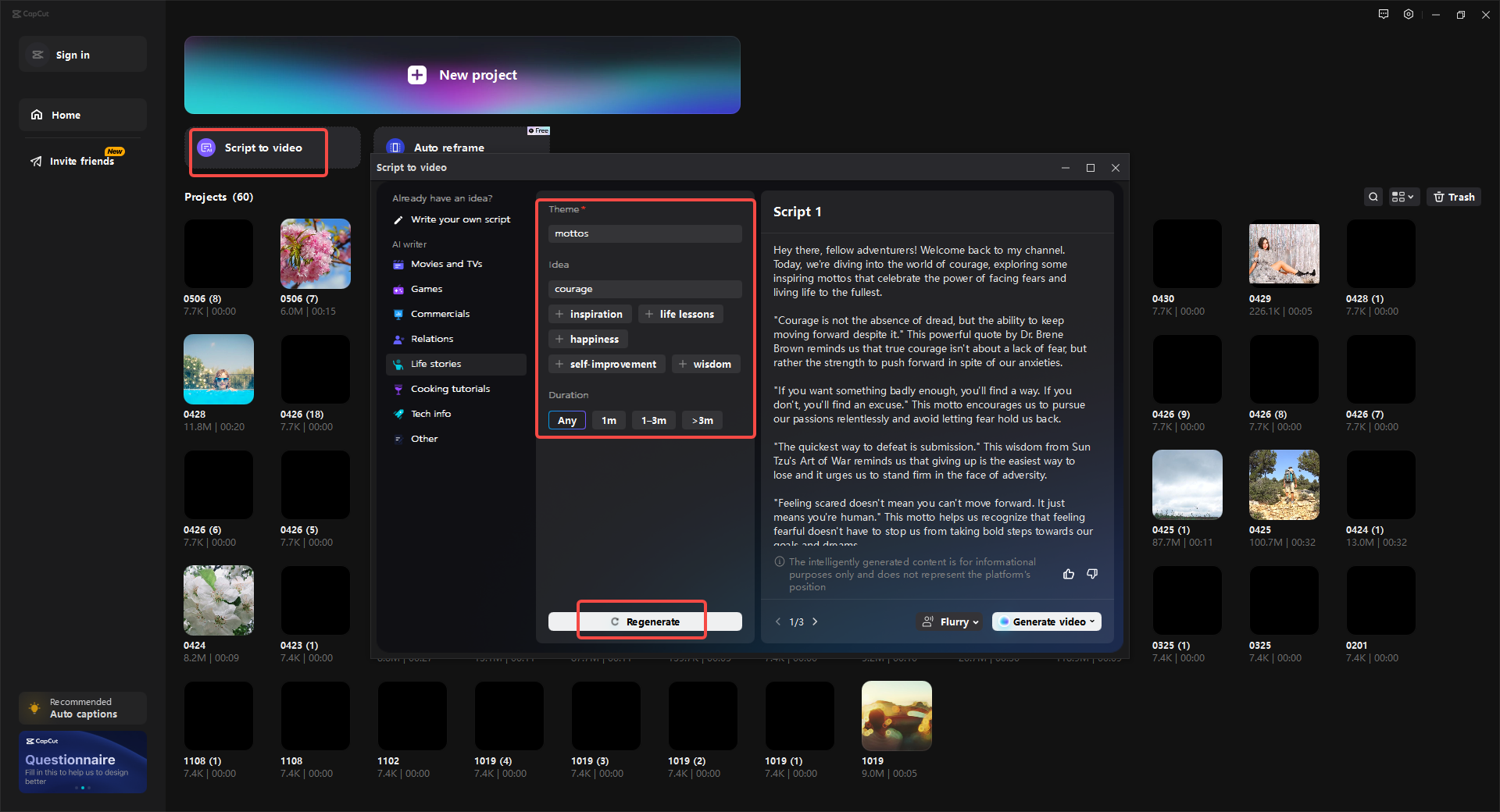1500x812 pixels.
Task: Select the Relations writer category
Action: click(x=456, y=339)
